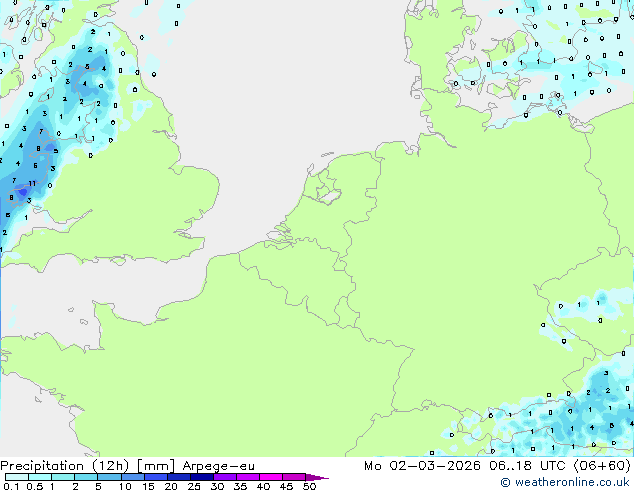Screen dimensions: 634x490
Task: Click the '20' legend value
Action: (171, 486)
